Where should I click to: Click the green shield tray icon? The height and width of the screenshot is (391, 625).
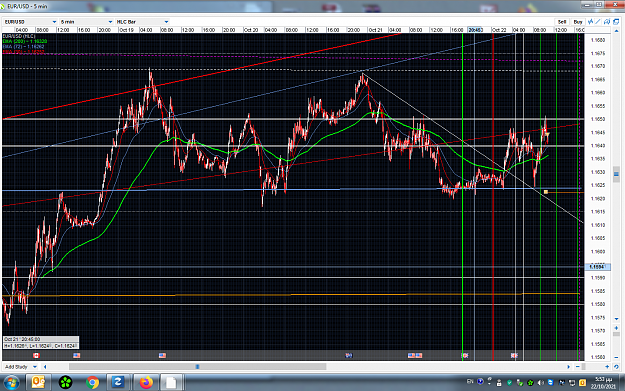(x=509, y=383)
